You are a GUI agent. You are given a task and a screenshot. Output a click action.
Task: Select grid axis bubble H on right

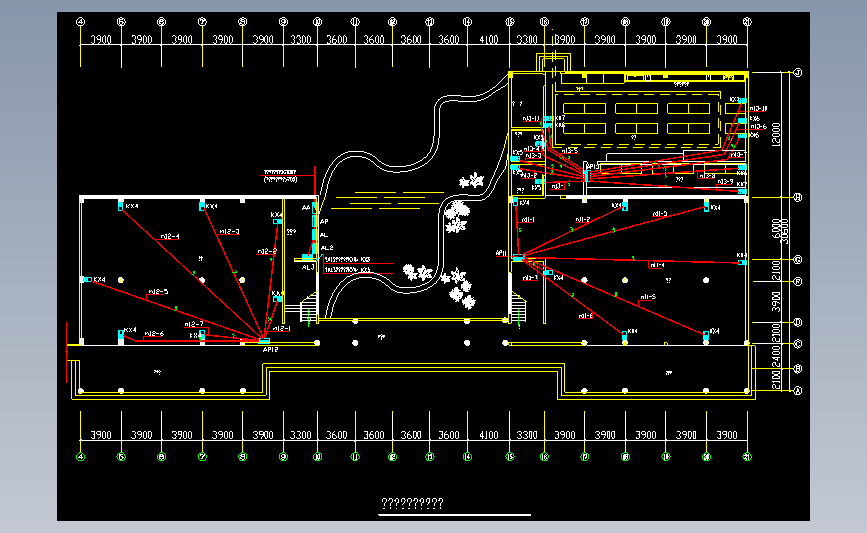tap(798, 197)
